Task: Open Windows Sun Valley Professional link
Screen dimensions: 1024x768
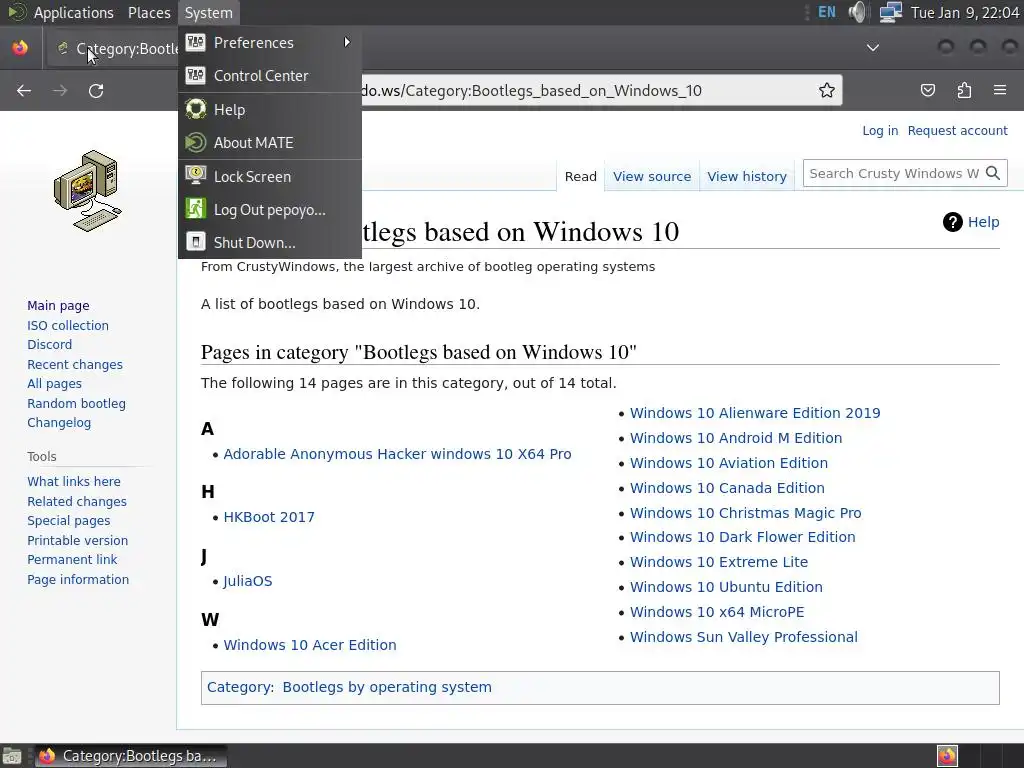Action: [x=744, y=637]
